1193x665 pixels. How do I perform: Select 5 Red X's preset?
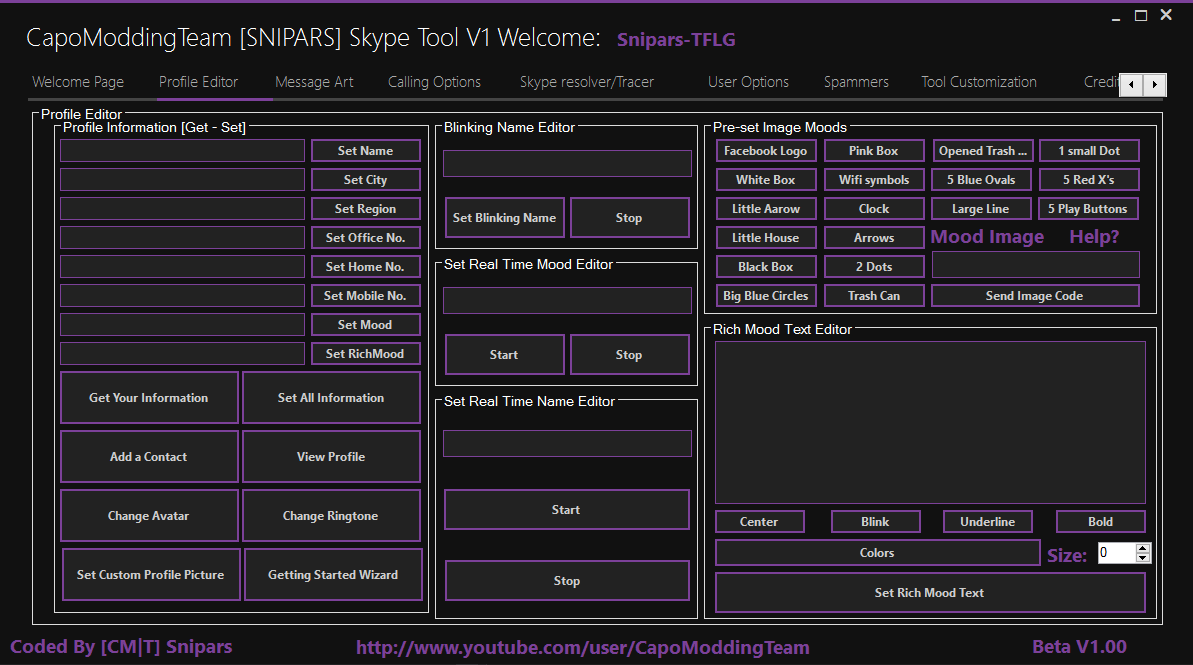[x=1090, y=180]
